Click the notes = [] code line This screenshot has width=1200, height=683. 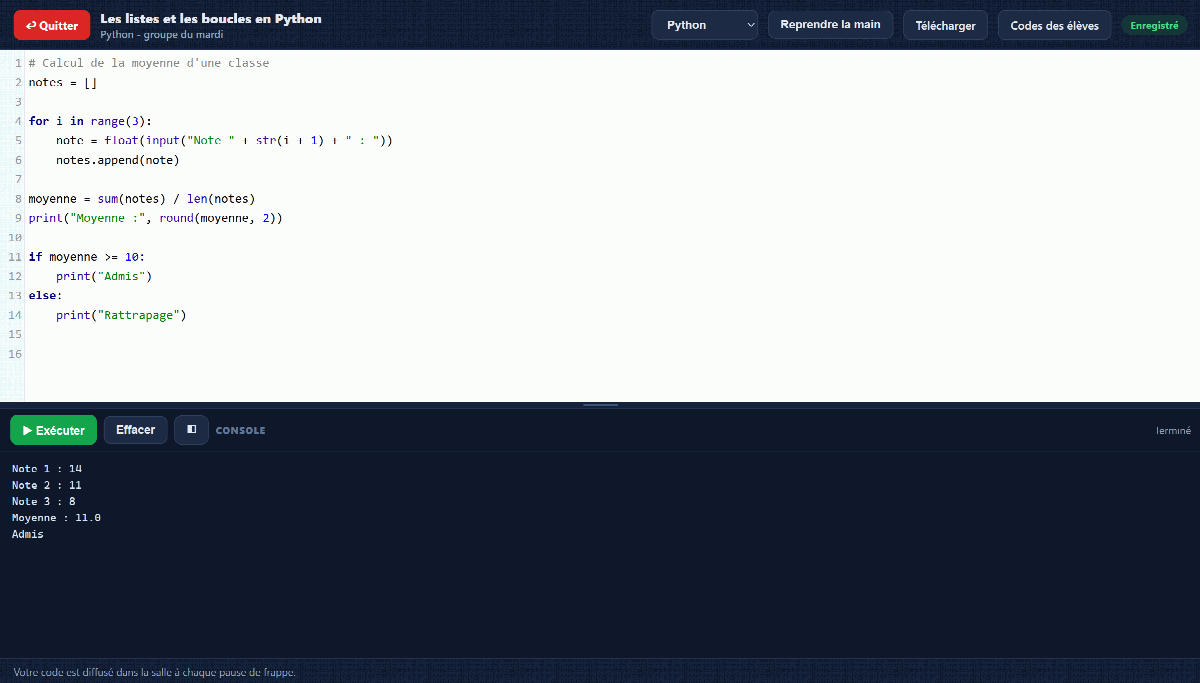coord(63,82)
